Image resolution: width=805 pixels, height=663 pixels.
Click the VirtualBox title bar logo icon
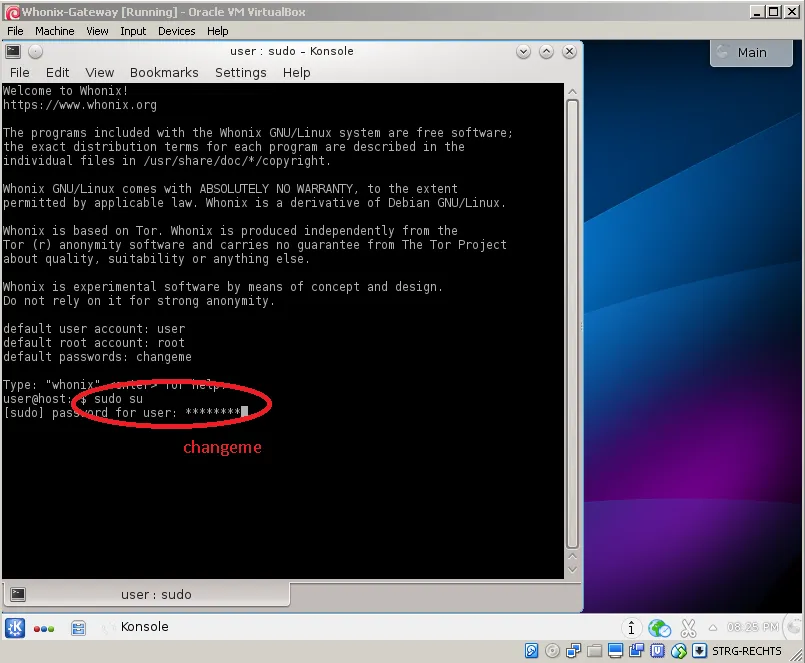pyautogui.click(x=12, y=12)
